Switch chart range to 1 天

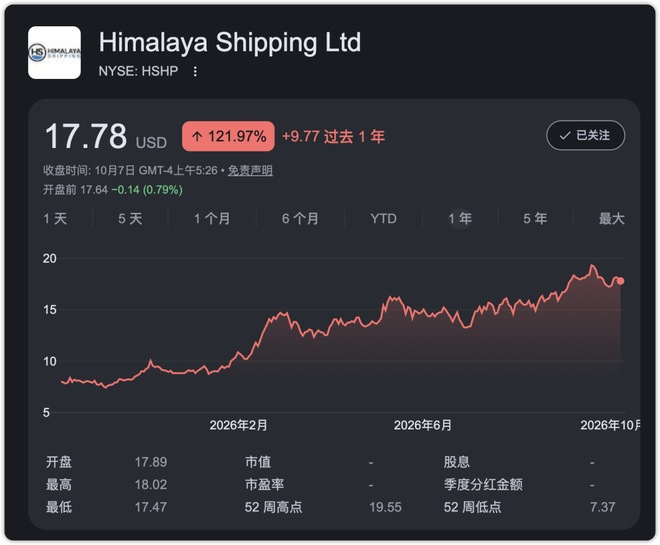pyautogui.click(x=55, y=218)
